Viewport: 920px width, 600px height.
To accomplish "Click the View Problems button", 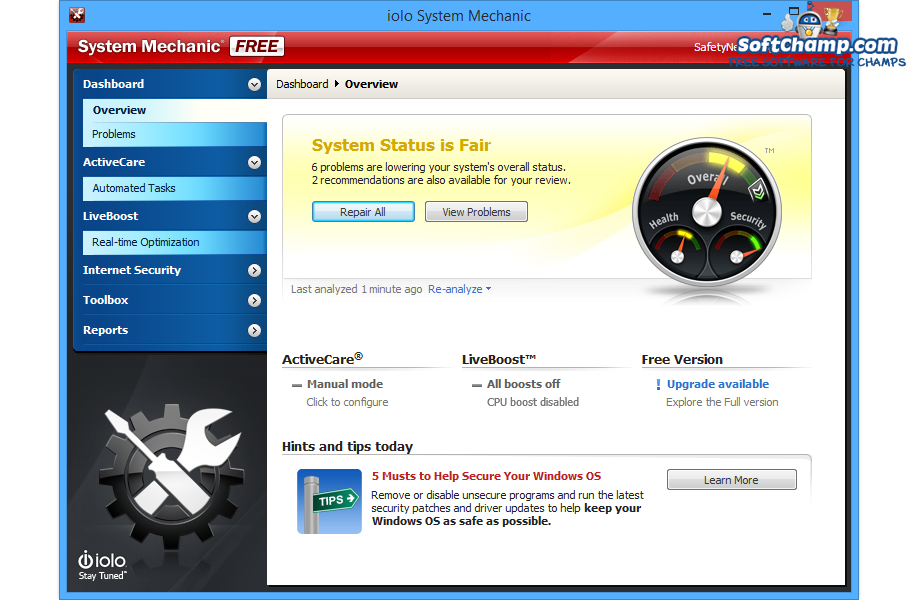I will click(x=476, y=212).
